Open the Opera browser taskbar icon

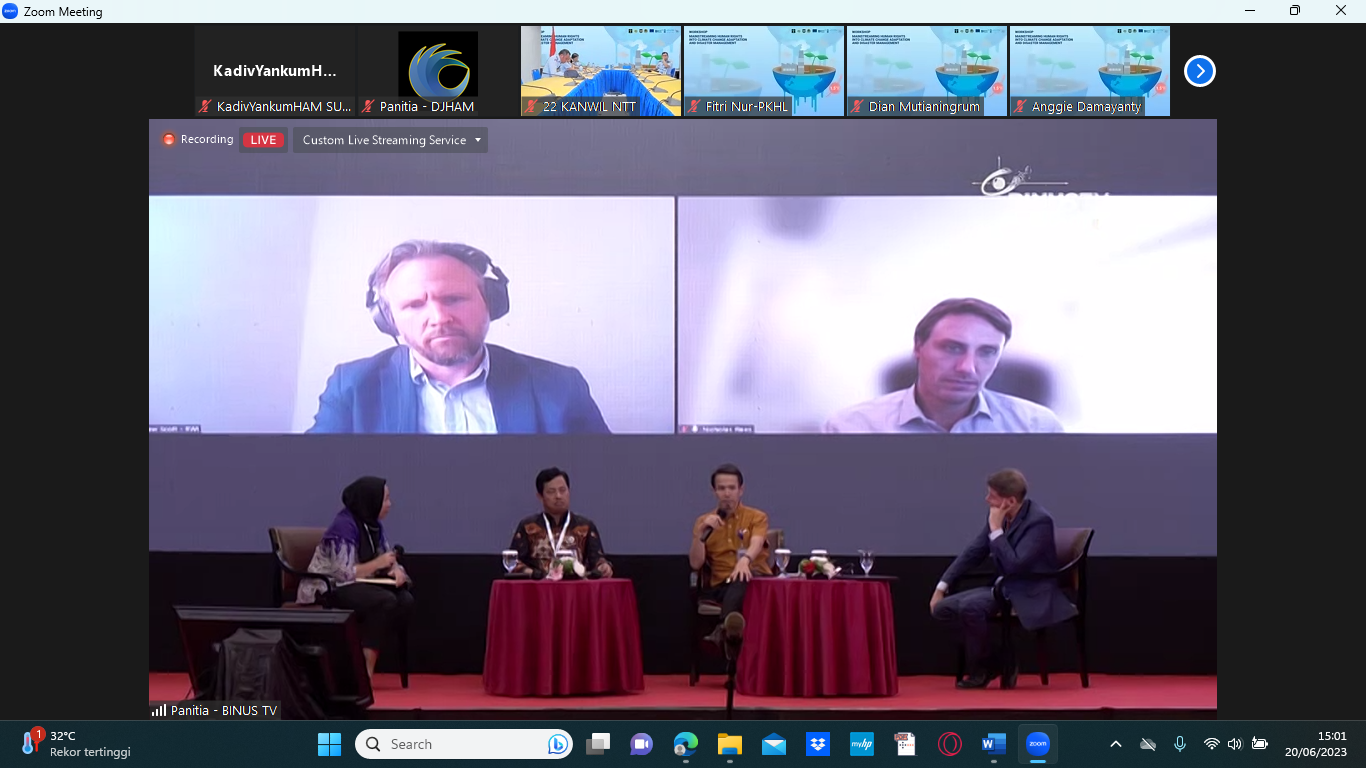click(x=950, y=744)
